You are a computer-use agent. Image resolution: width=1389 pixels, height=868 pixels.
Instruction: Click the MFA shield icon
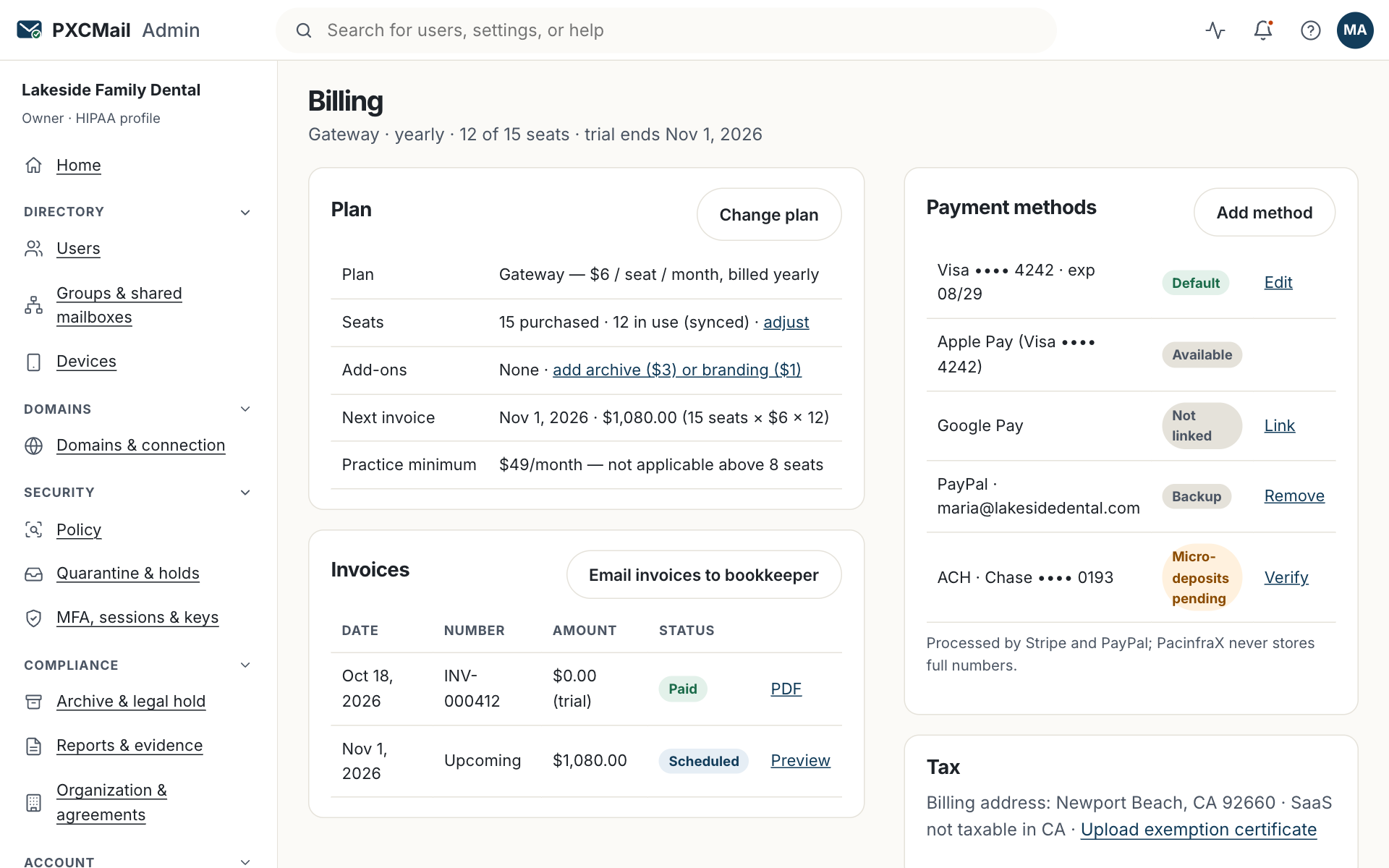(x=33, y=618)
